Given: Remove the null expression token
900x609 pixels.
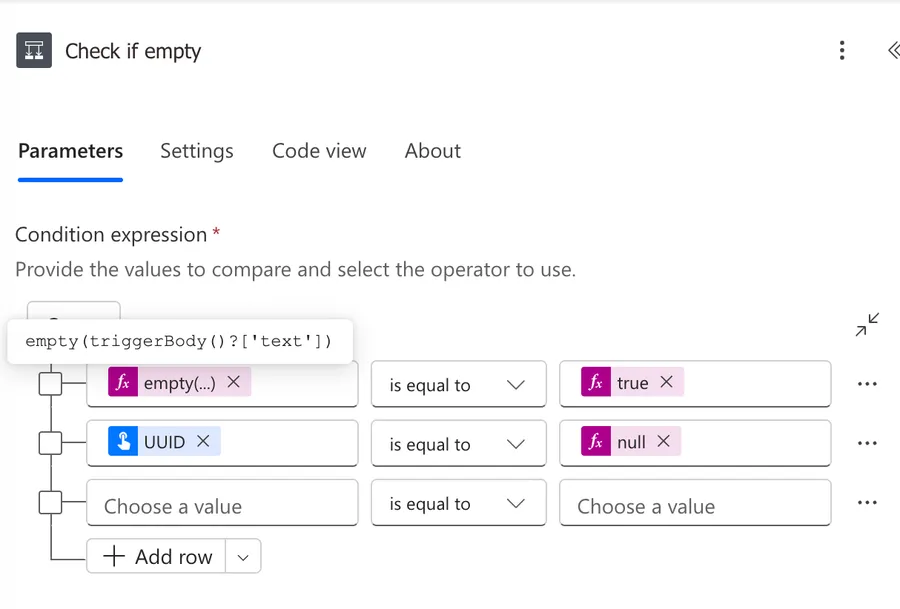Looking at the screenshot, I should 663,441.
